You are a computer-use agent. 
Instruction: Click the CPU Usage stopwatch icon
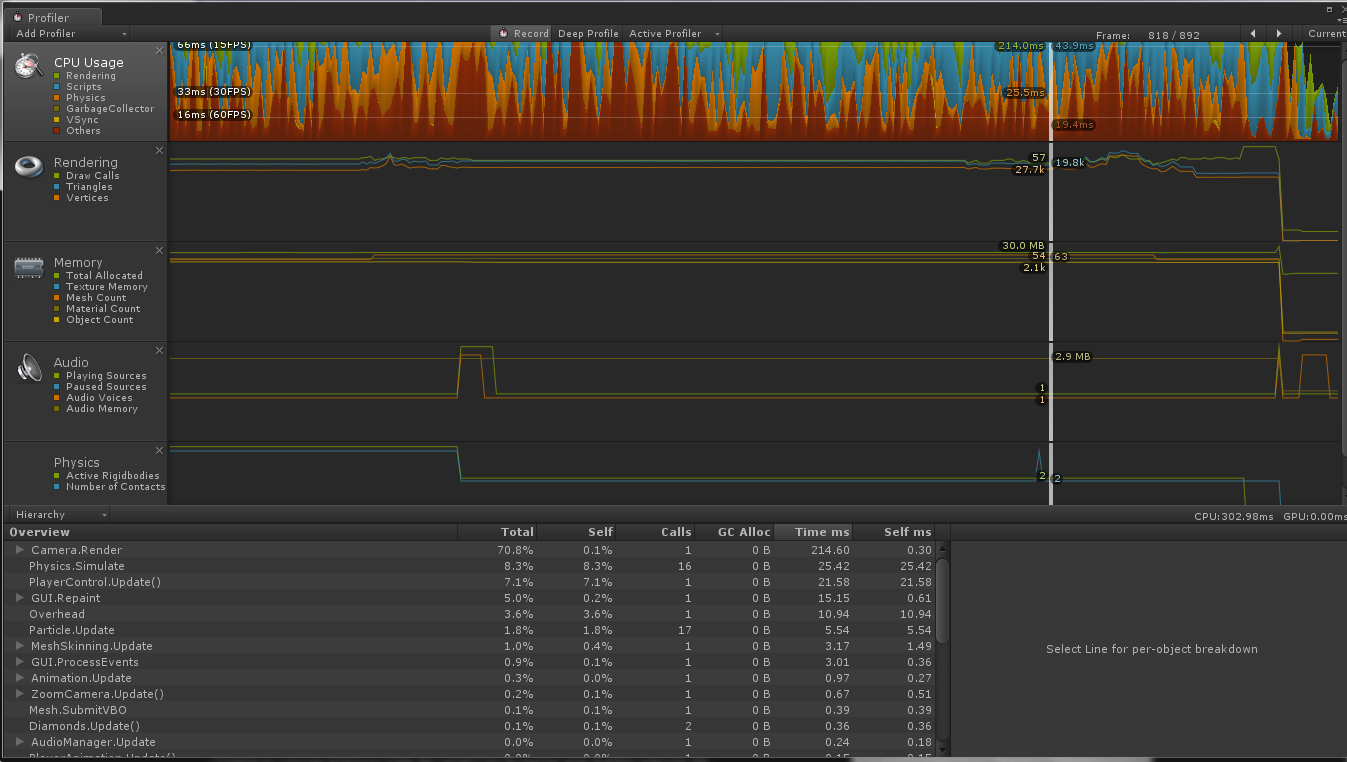pyautogui.click(x=29, y=65)
